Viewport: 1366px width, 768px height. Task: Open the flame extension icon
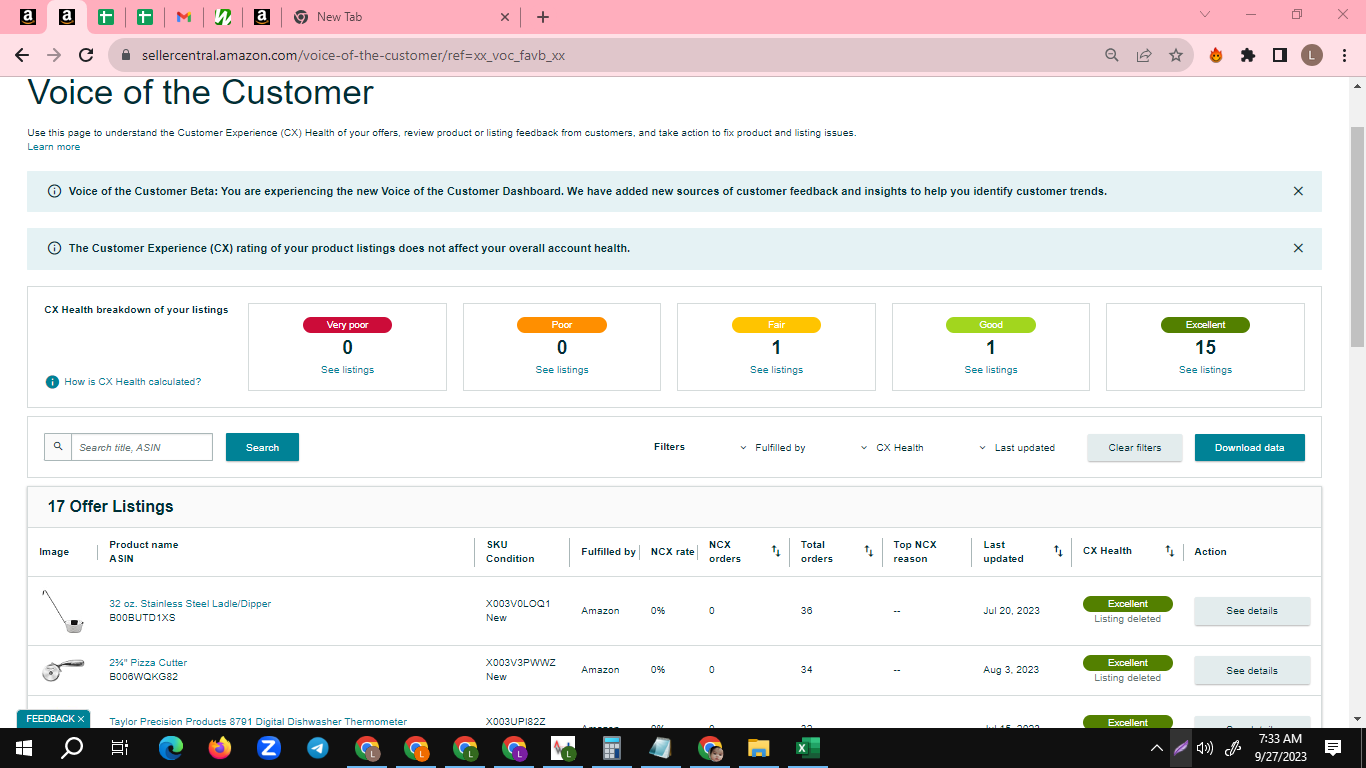point(1216,56)
